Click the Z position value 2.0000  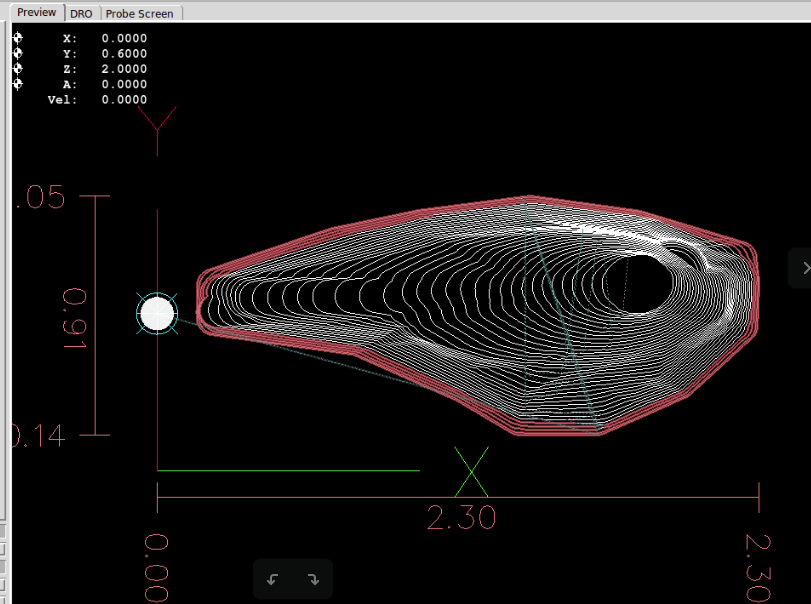pos(124,69)
